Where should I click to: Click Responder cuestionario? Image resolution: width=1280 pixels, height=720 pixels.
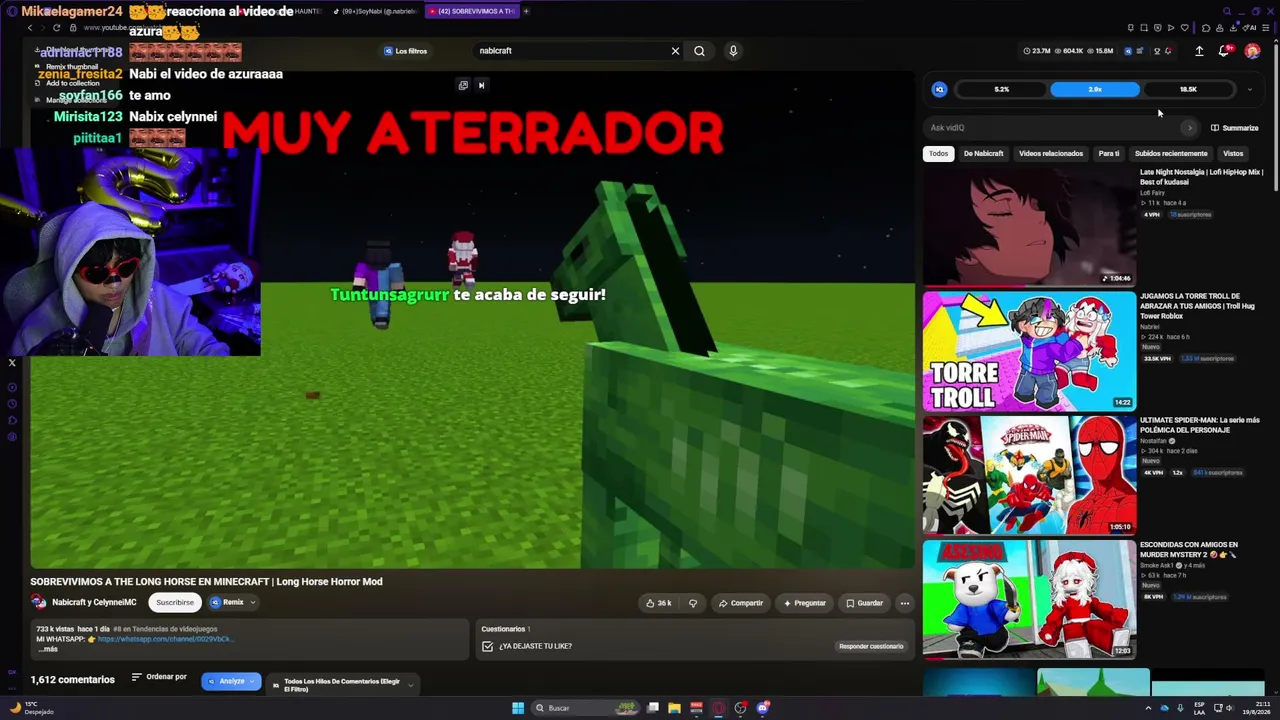(871, 646)
